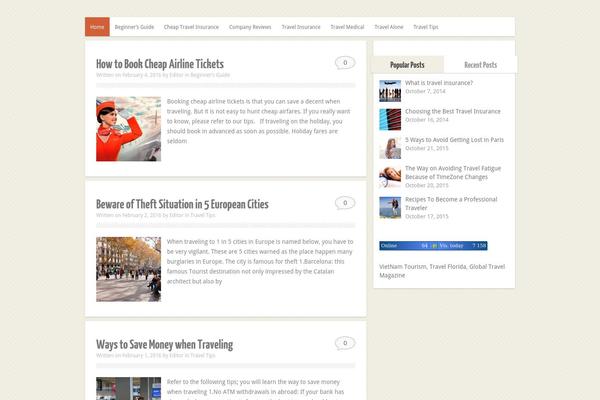Click the Online visitors counter widget
The width and height of the screenshot is (600, 400).
click(433, 246)
